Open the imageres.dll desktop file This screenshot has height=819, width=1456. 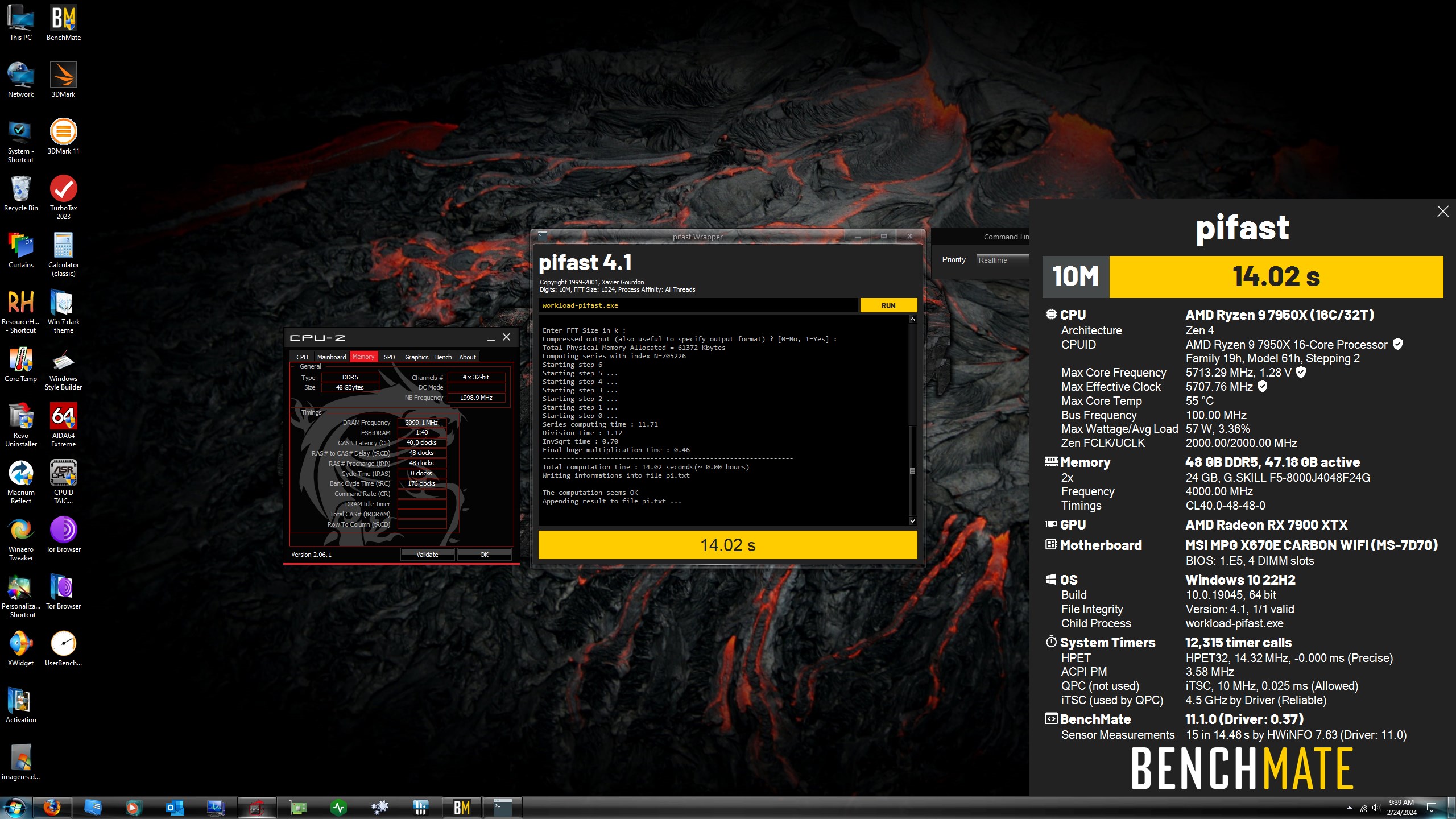(x=20, y=763)
